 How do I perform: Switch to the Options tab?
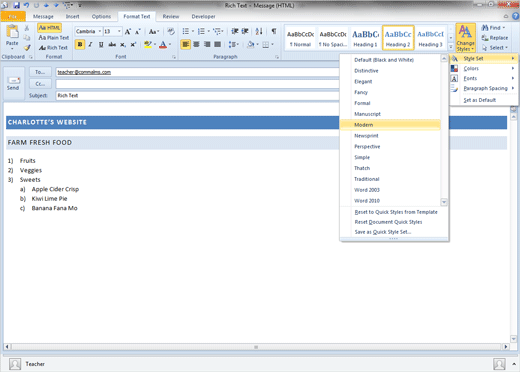(101, 16)
